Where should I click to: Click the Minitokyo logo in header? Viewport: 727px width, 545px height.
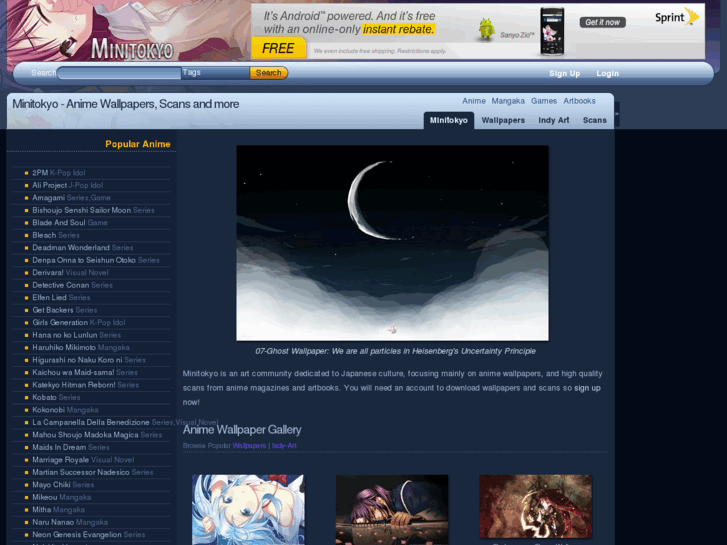pos(132,48)
